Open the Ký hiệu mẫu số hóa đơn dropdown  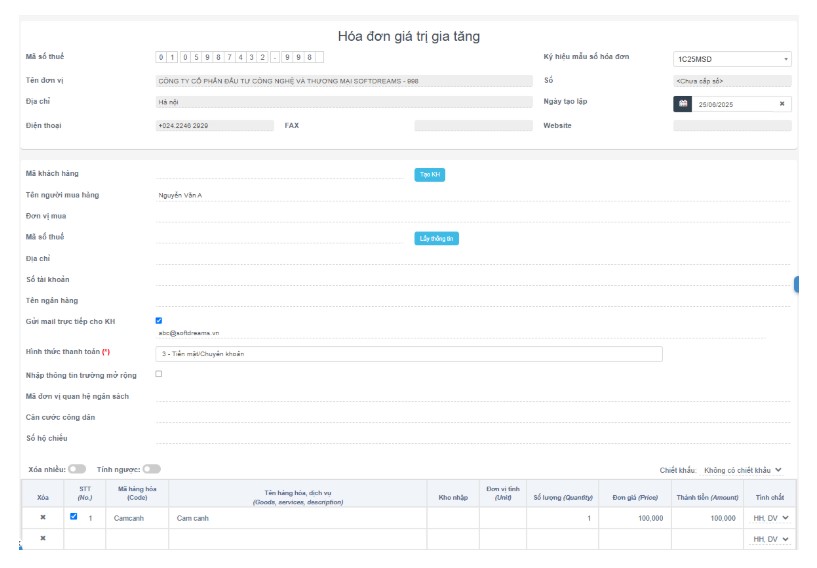(x=732, y=59)
